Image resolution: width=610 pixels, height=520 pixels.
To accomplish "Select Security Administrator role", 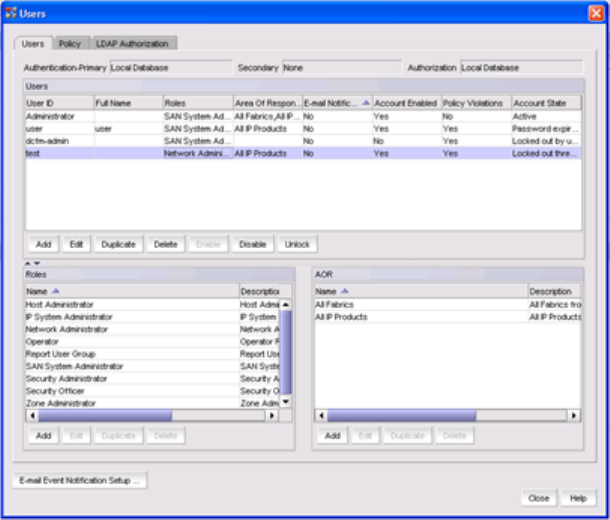I will coord(152,379).
